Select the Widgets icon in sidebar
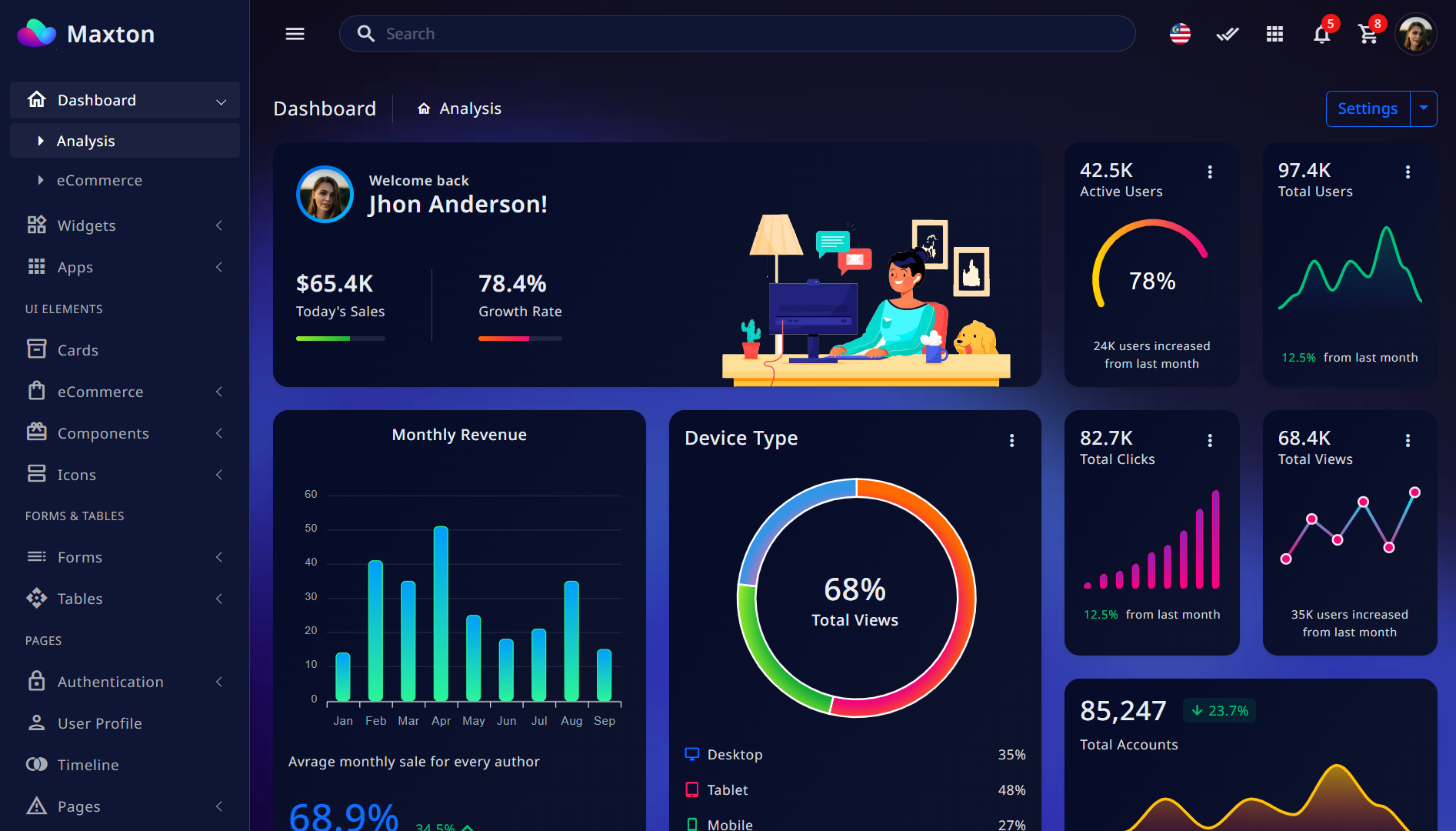Image resolution: width=1456 pixels, height=831 pixels. pos(36,225)
